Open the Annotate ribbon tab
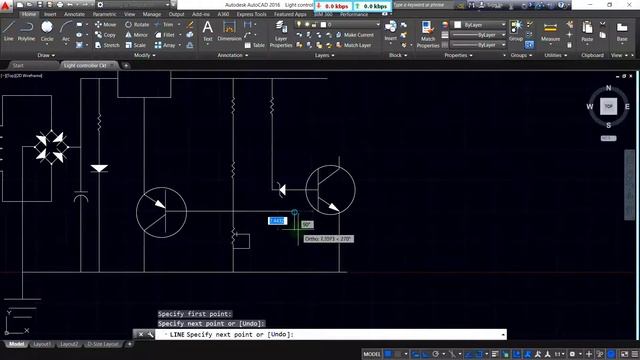This screenshot has height=360, width=640. click(75, 14)
